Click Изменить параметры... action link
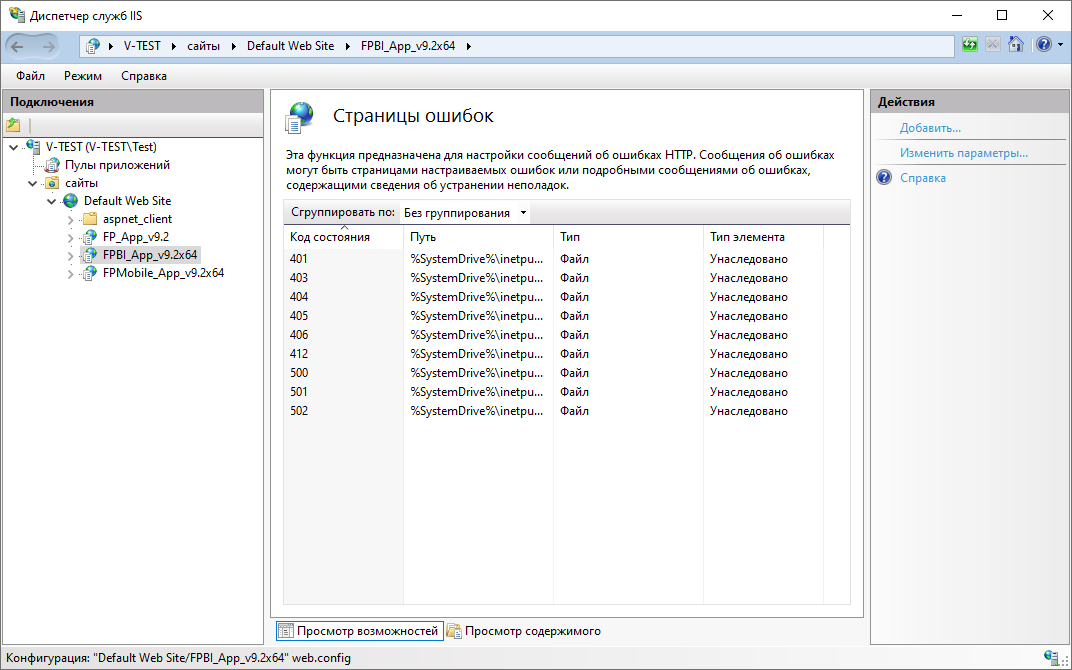 point(963,153)
